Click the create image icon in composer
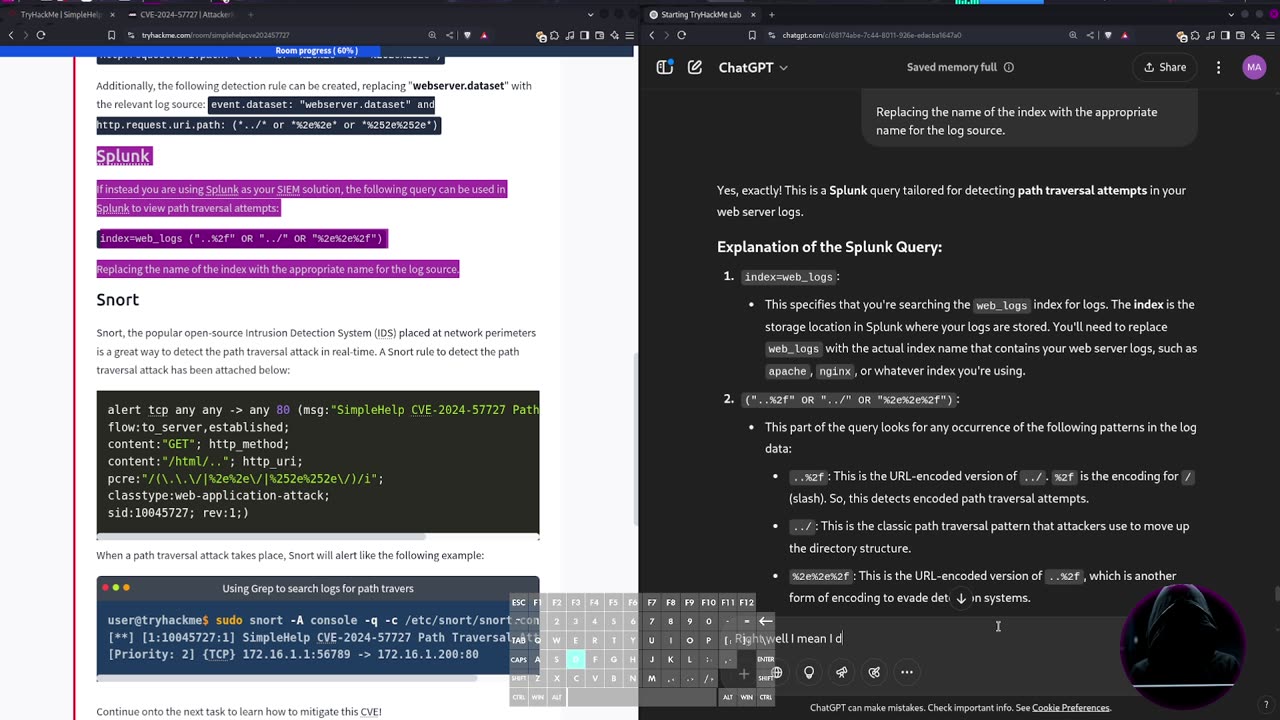The image size is (1280, 720). pos(874,672)
